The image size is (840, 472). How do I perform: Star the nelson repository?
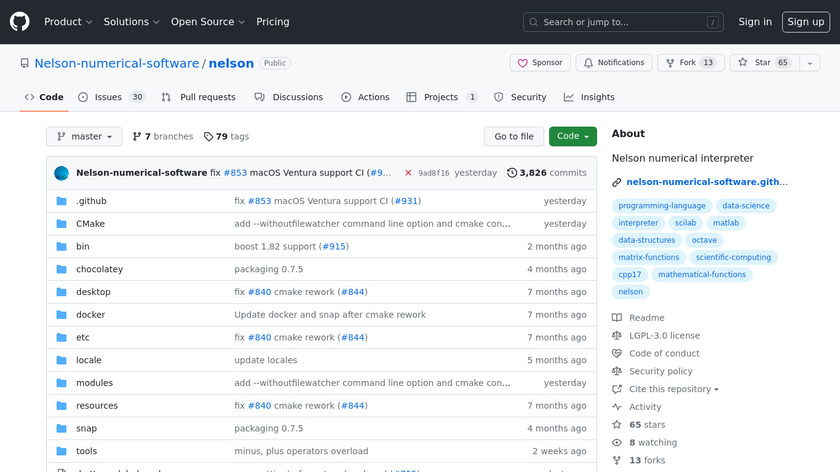[x=757, y=63]
